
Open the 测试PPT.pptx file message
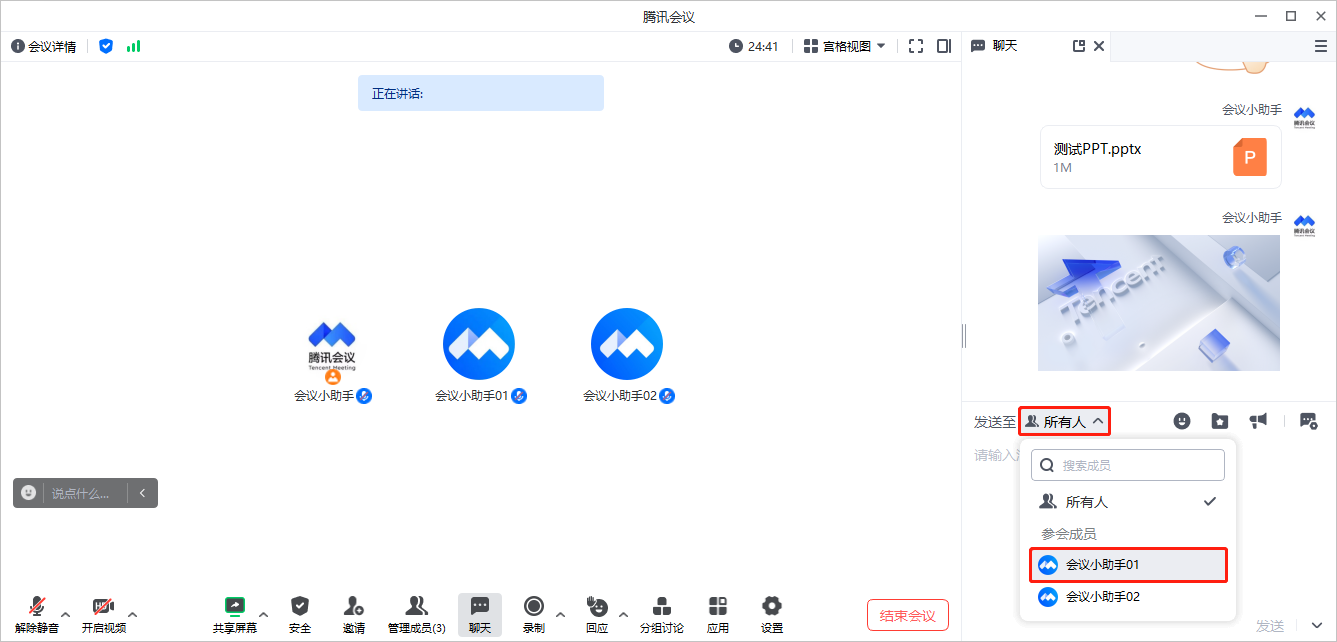(1161, 157)
